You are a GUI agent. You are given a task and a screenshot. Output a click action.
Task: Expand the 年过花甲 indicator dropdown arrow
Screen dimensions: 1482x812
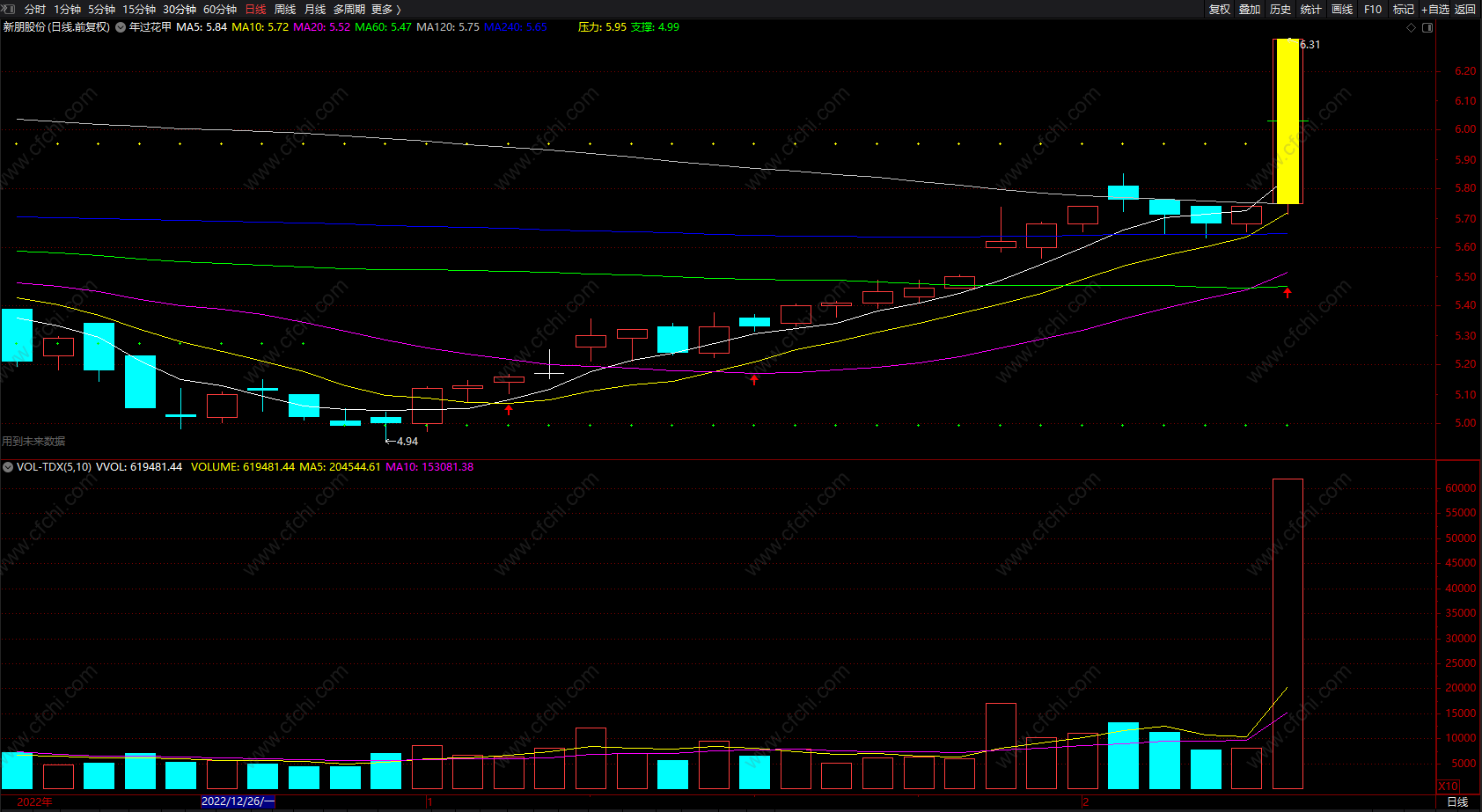[121, 27]
